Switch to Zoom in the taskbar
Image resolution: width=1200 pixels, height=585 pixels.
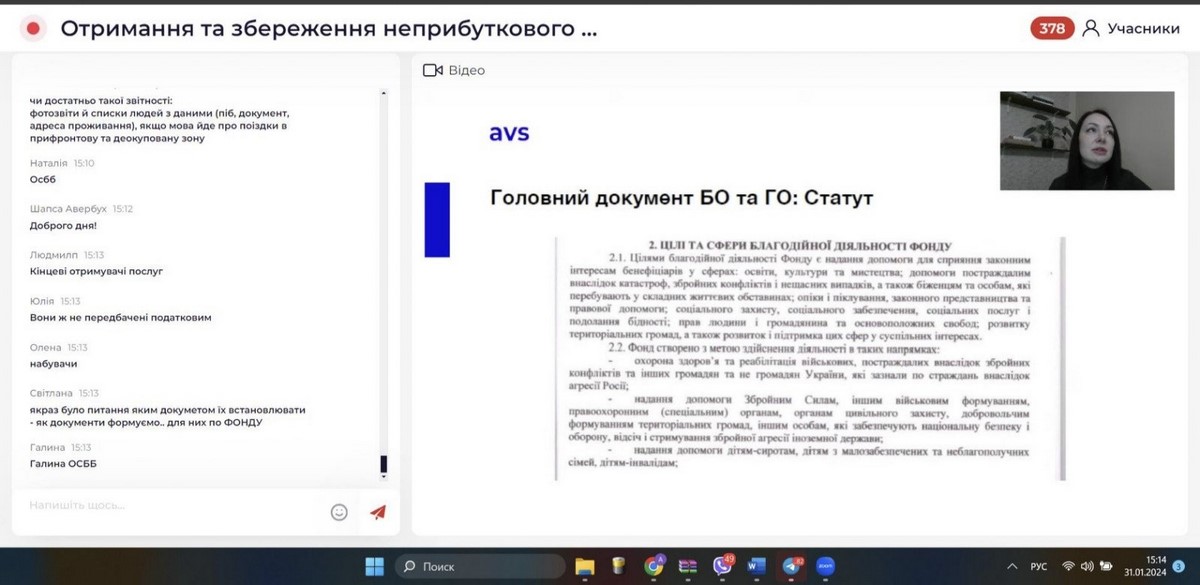point(826,566)
